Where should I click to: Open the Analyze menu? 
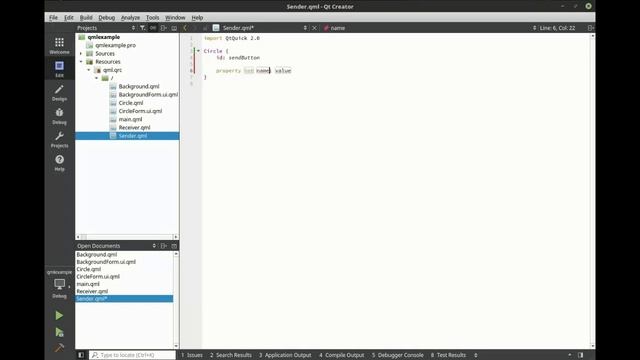pyautogui.click(x=130, y=18)
